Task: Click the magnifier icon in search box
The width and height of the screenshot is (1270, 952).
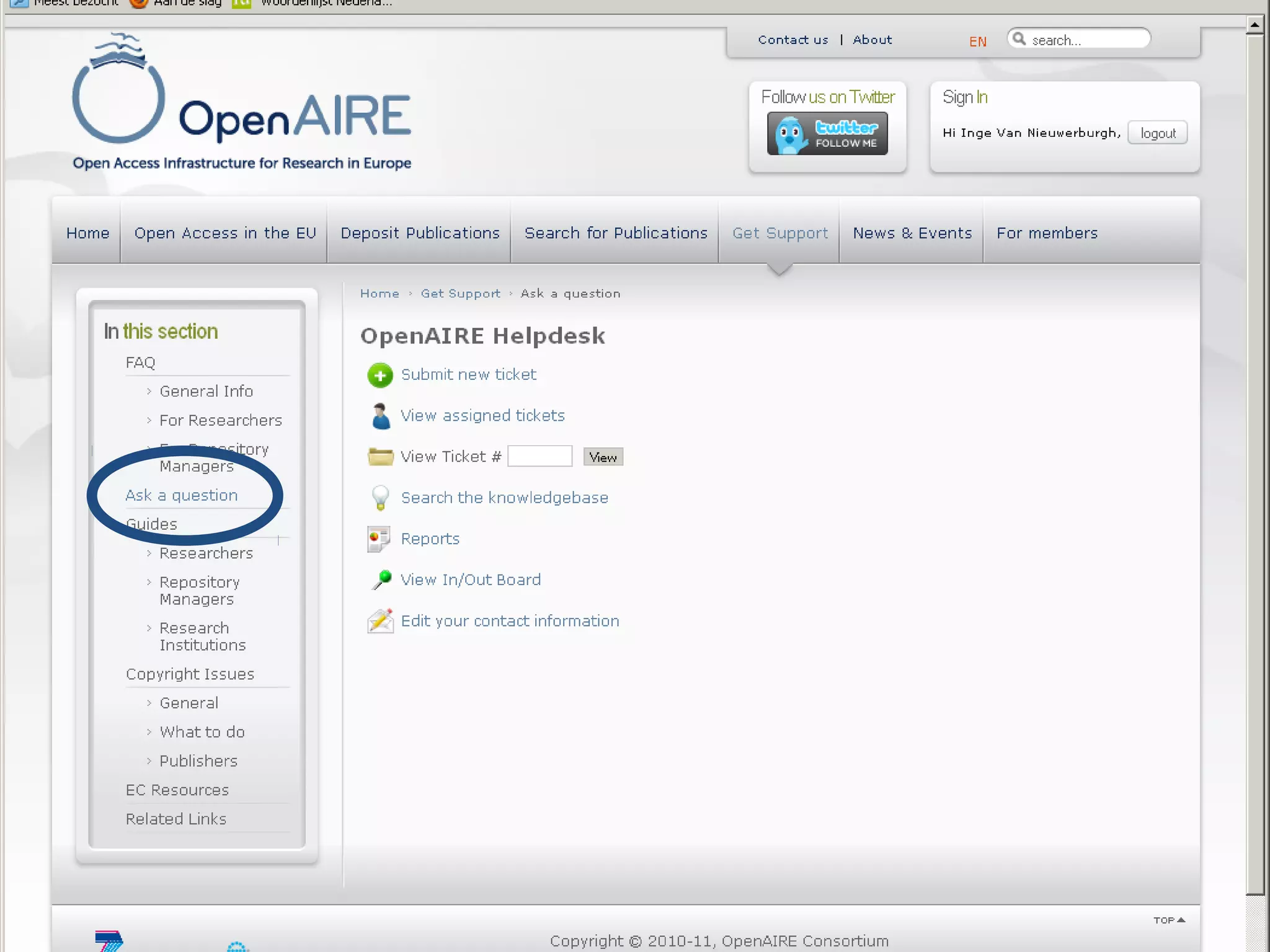Action: pyautogui.click(x=1019, y=39)
